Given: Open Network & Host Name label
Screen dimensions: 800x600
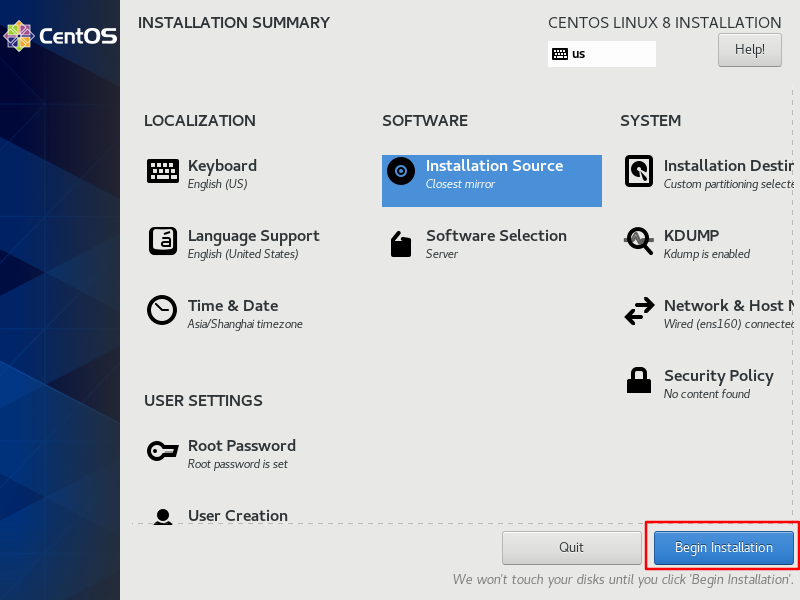Looking at the screenshot, I should tap(729, 306).
